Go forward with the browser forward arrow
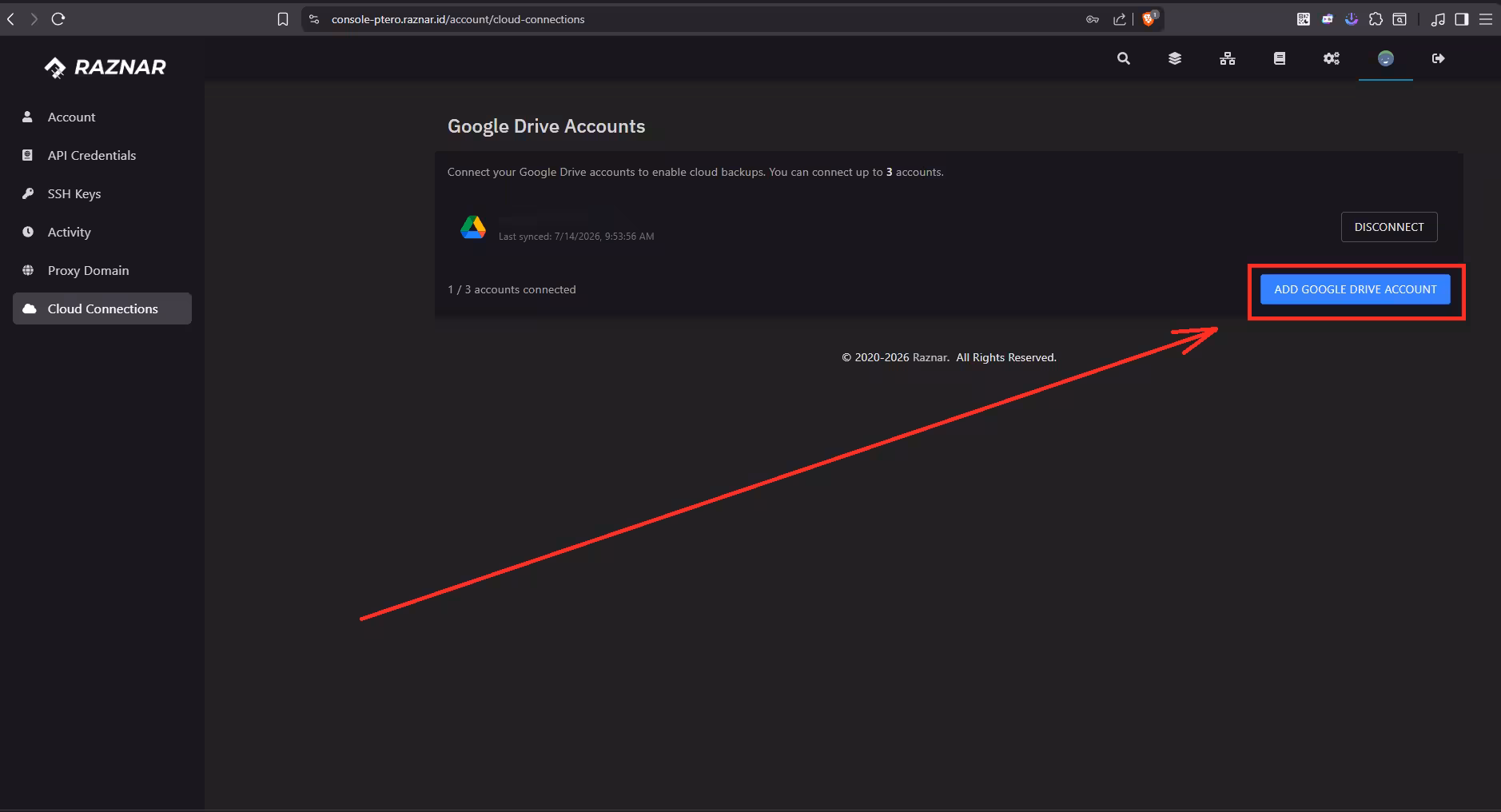Image resolution: width=1501 pixels, height=812 pixels. [34, 19]
